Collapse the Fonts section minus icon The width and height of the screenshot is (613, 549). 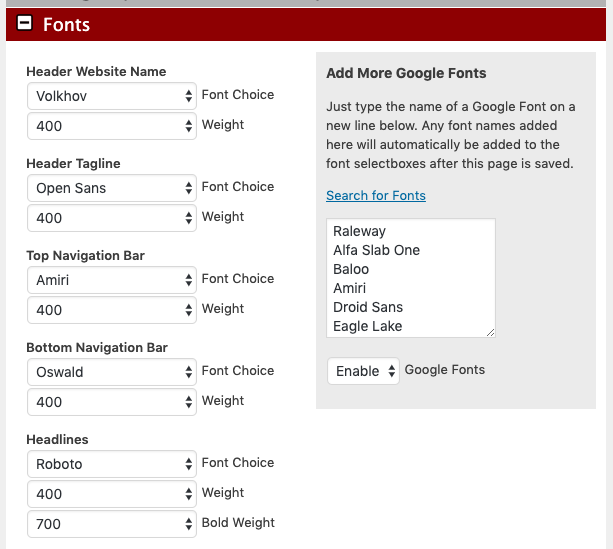tap(25, 24)
